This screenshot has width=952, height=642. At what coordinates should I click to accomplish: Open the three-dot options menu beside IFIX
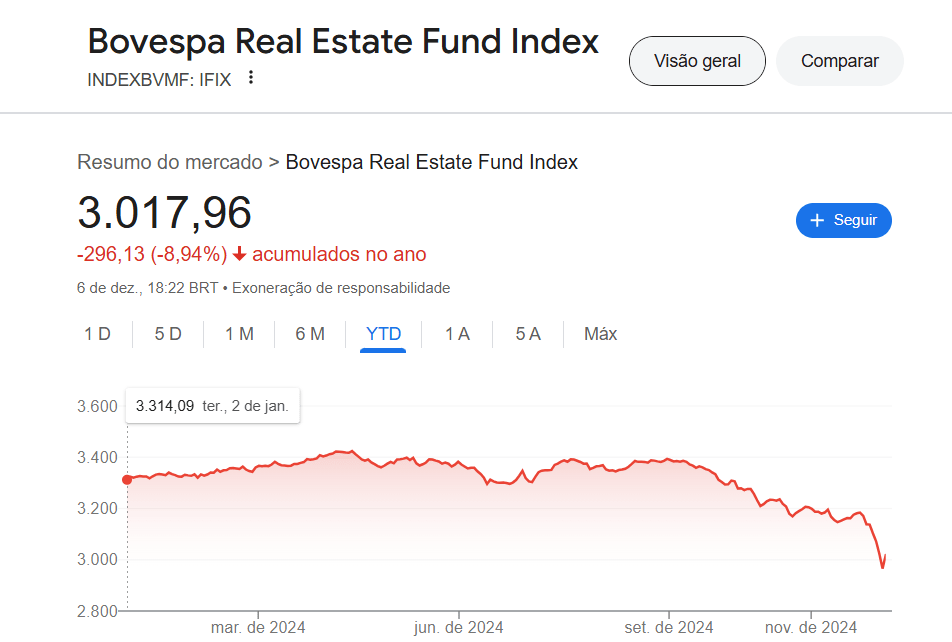(x=251, y=78)
